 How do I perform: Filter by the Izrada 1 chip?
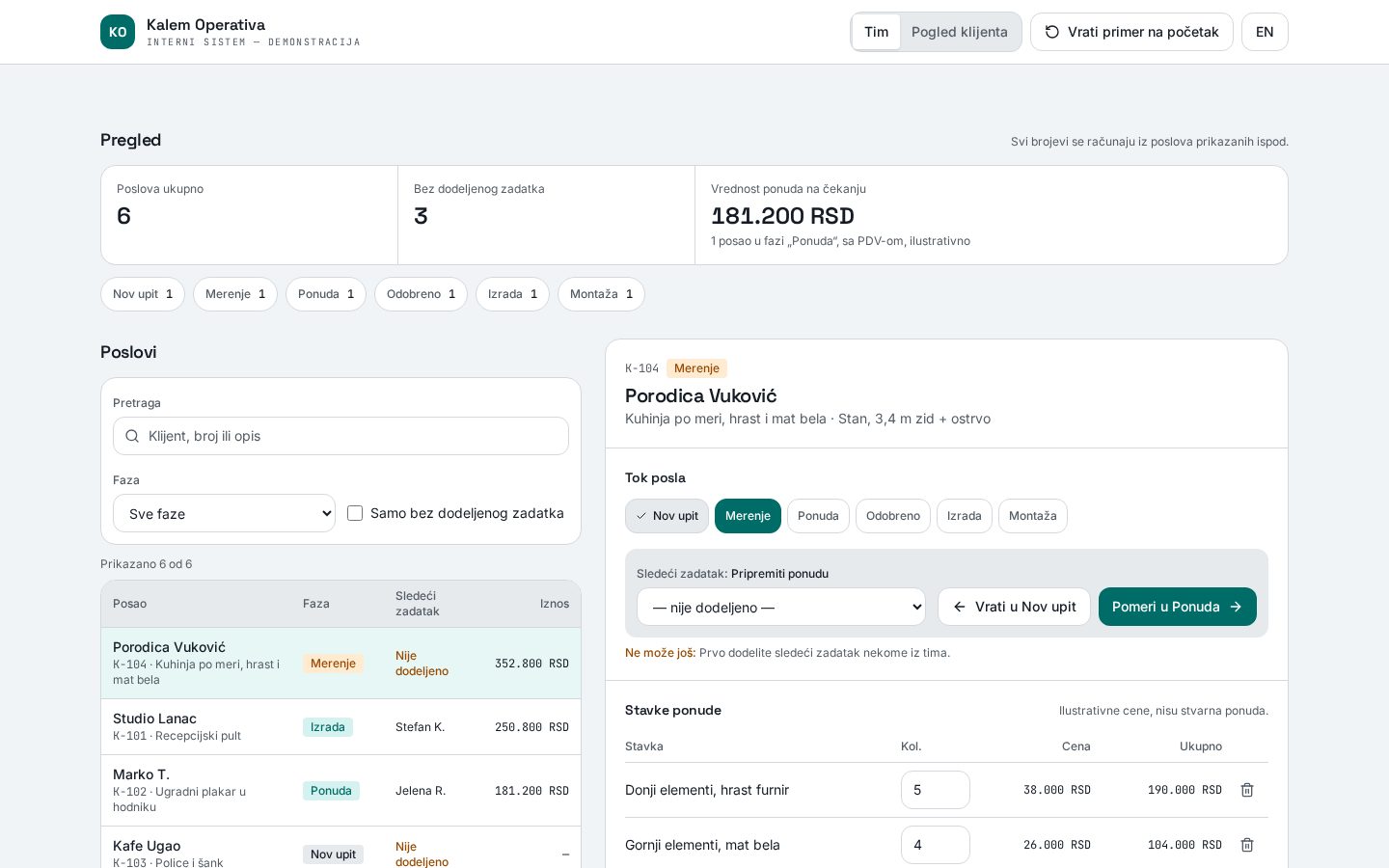(x=512, y=294)
